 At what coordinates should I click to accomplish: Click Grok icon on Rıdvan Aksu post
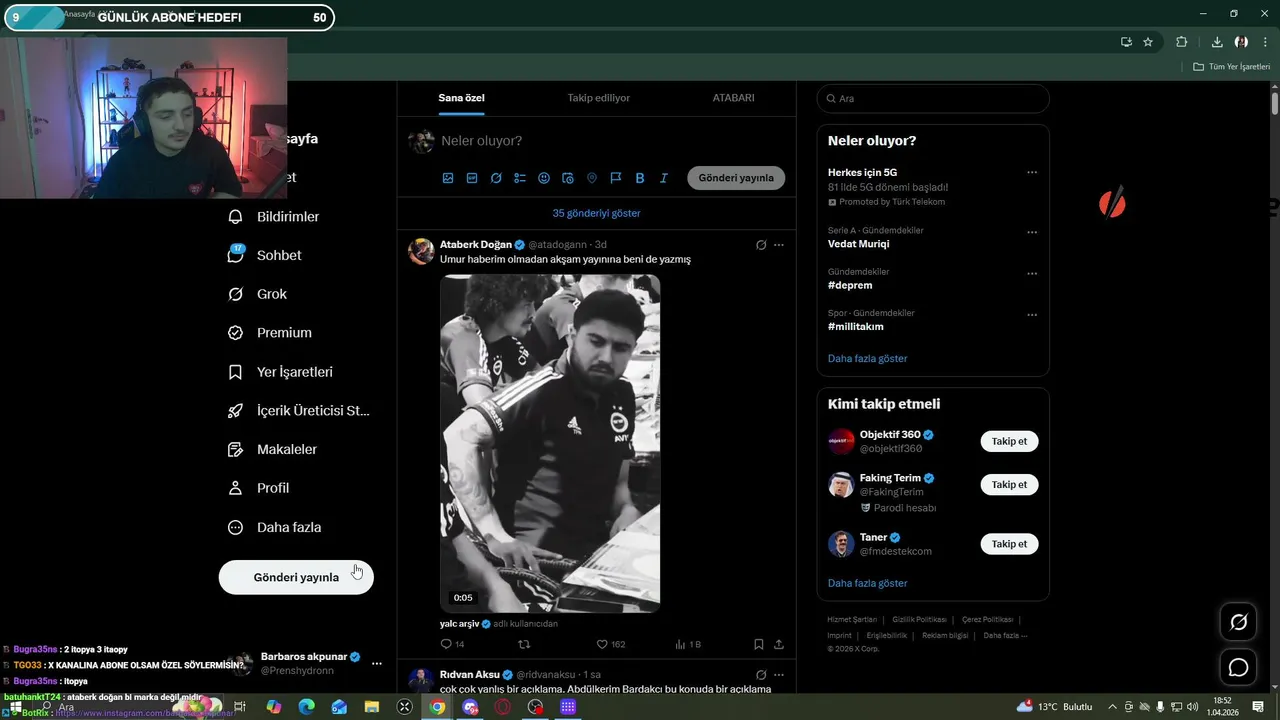(761, 675)
